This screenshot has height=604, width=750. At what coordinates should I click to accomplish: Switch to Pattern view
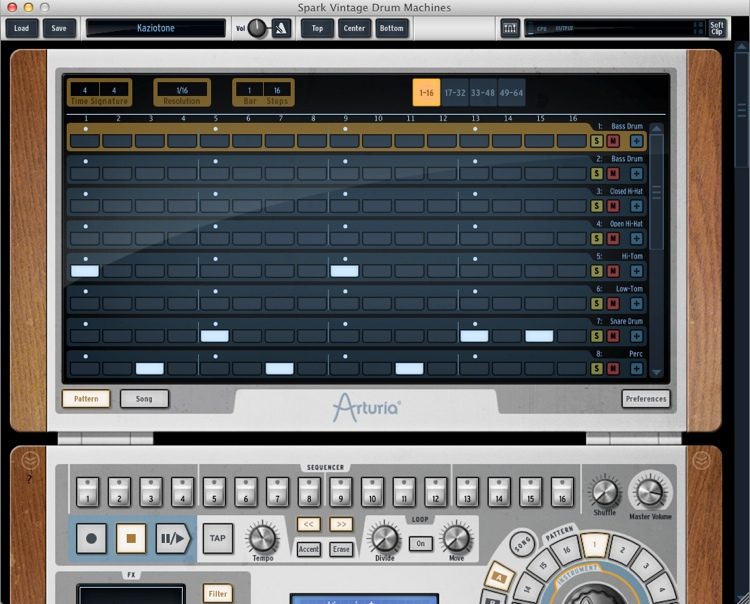click(x=86, y=399)
